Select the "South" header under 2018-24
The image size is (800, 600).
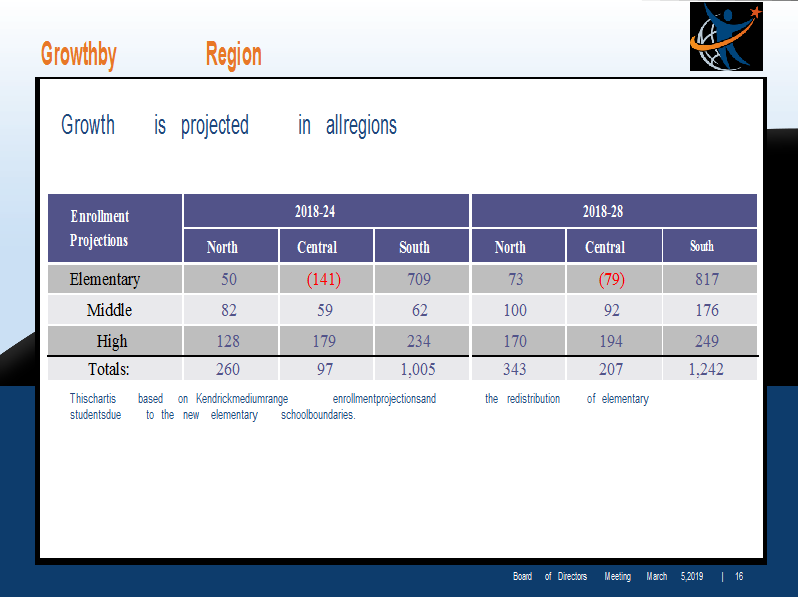[x=422, y=246]
